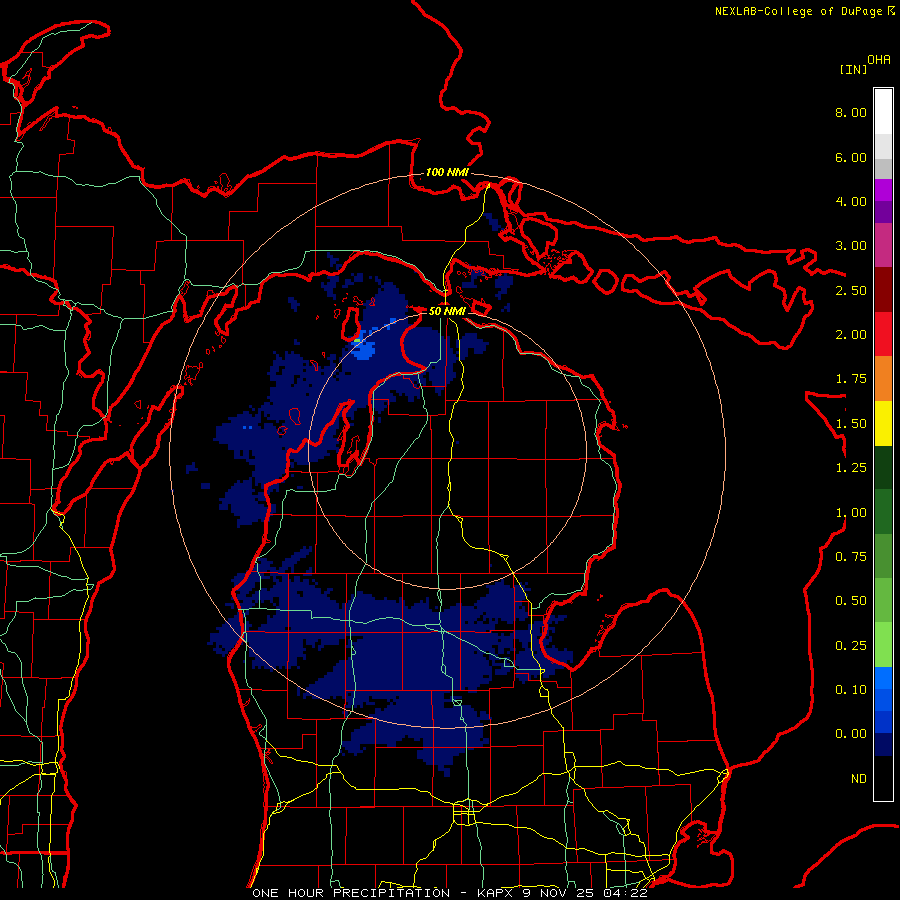Pick the darkest green swatch beside 1.25

pos(883,467)
